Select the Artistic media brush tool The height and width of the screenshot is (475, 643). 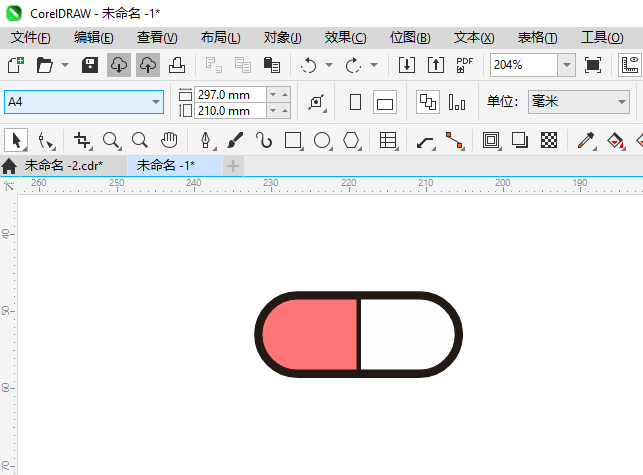pos(235,140)
